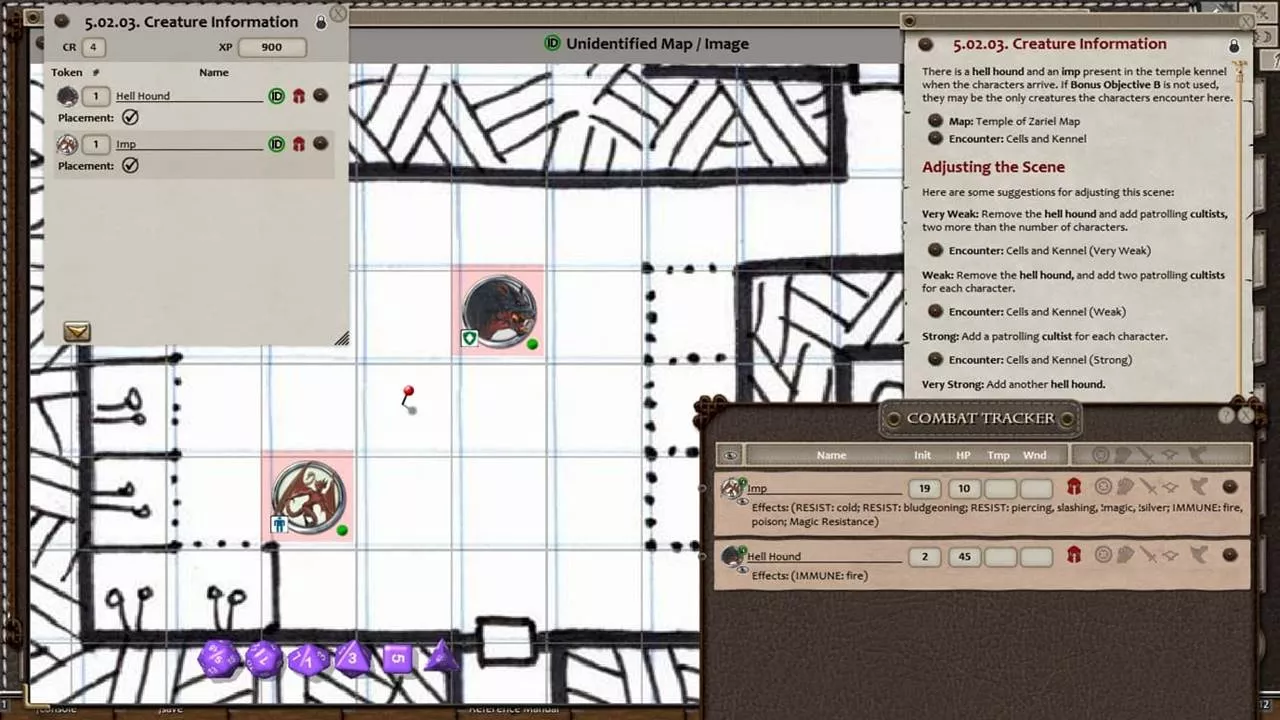Pick up the purple d8 die

click(352, 659)
